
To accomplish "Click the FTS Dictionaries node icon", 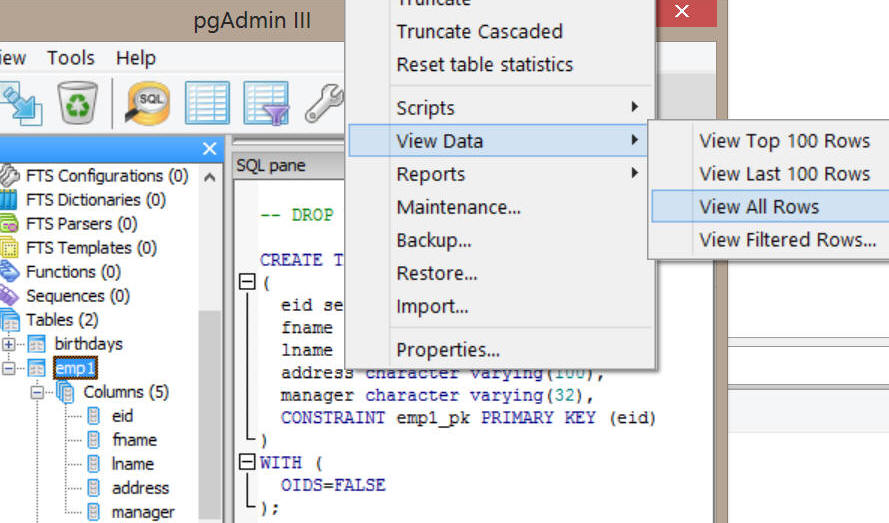I will (9, 200).
